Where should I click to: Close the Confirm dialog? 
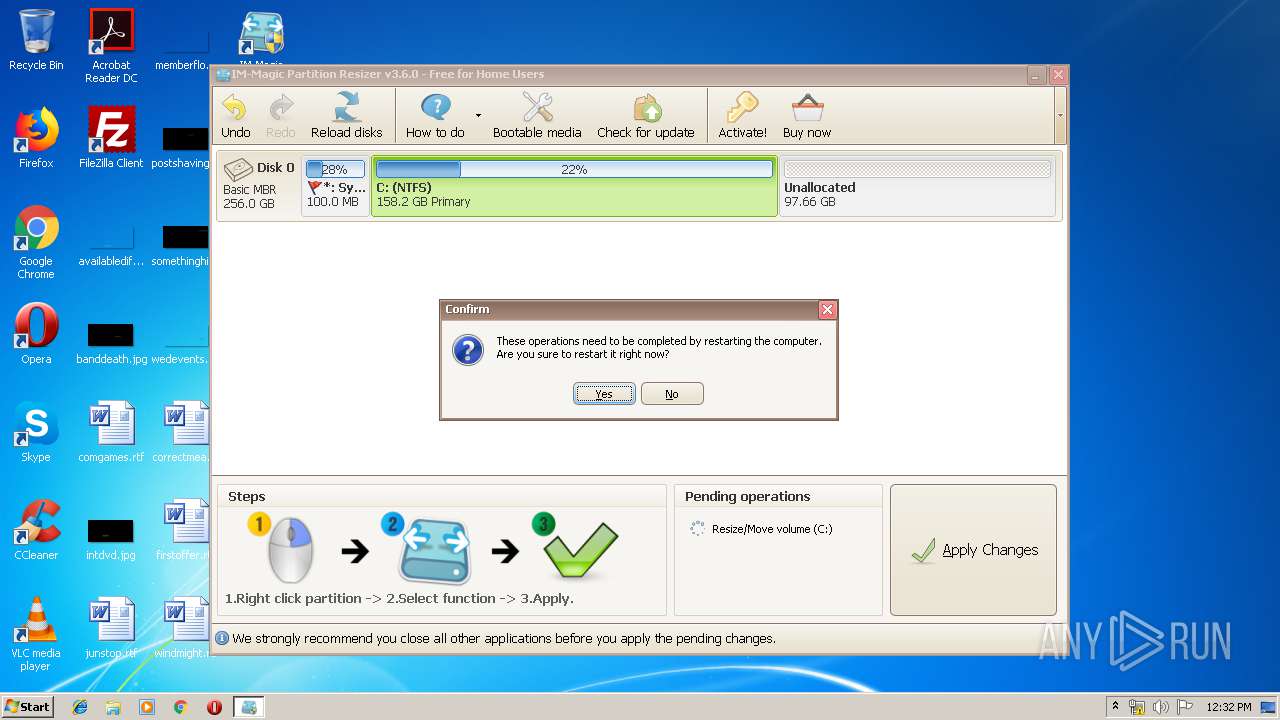tap(827, 310)
